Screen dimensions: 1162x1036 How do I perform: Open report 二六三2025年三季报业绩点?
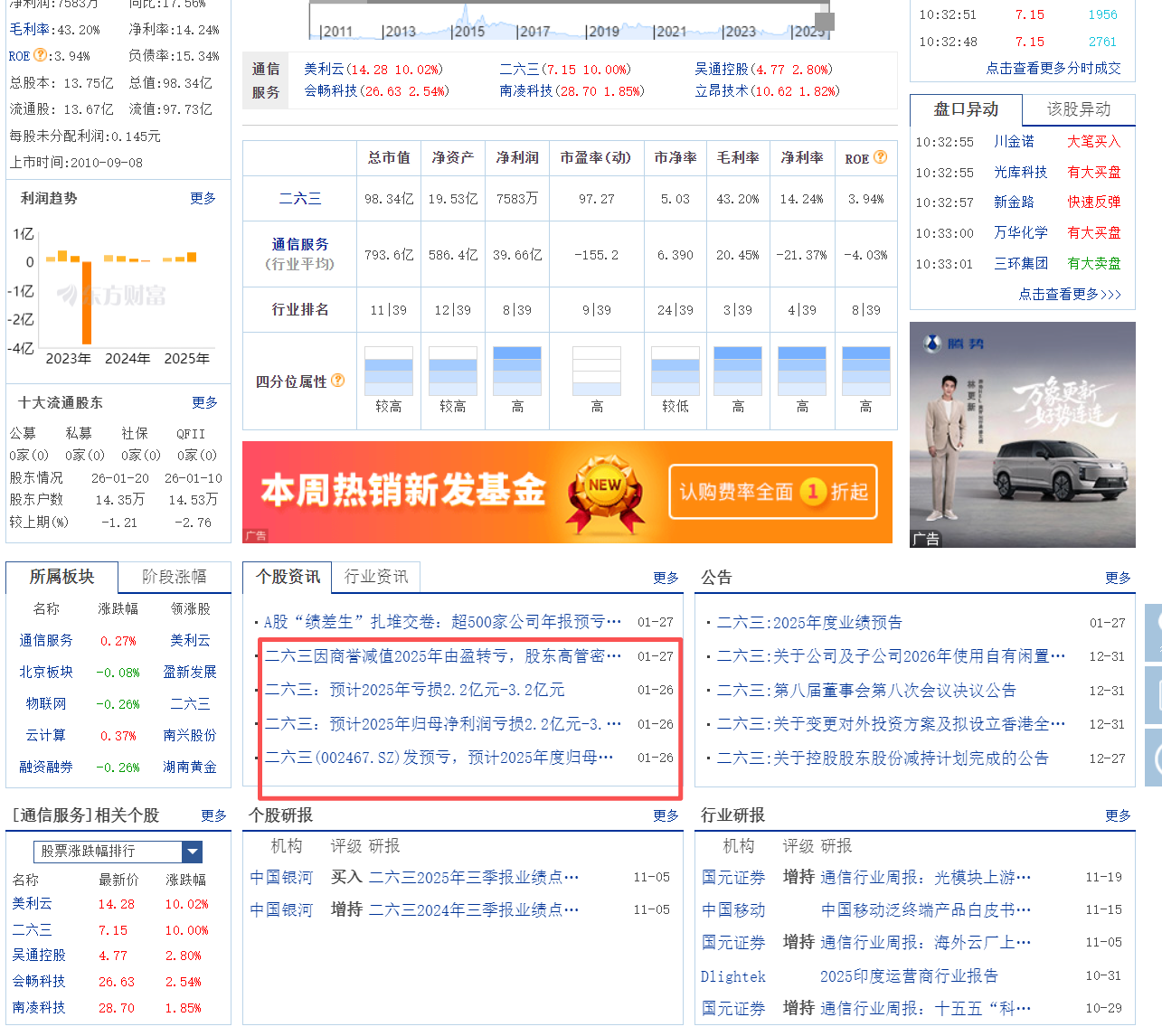474,878
